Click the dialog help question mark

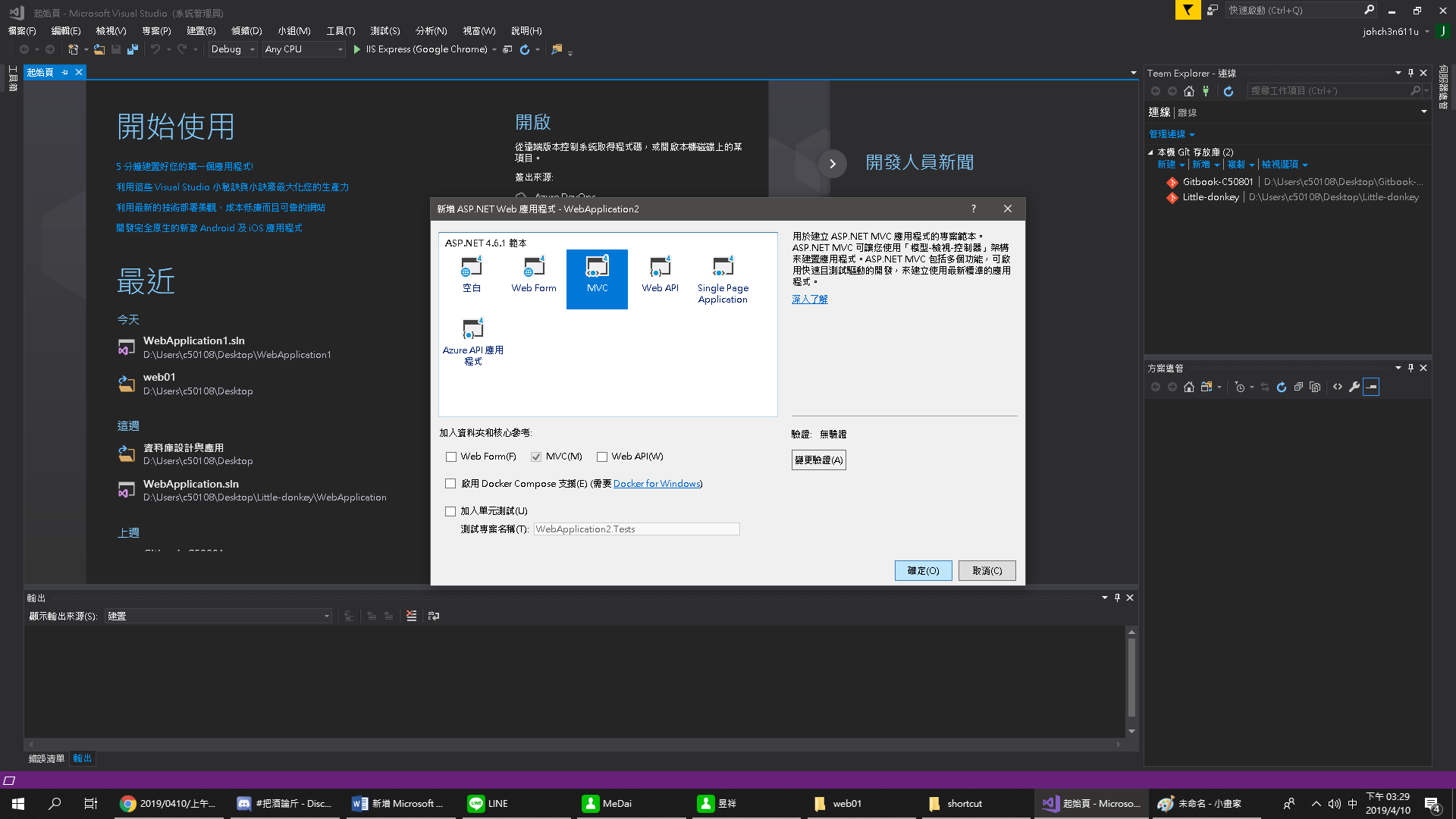coord(974,209)
